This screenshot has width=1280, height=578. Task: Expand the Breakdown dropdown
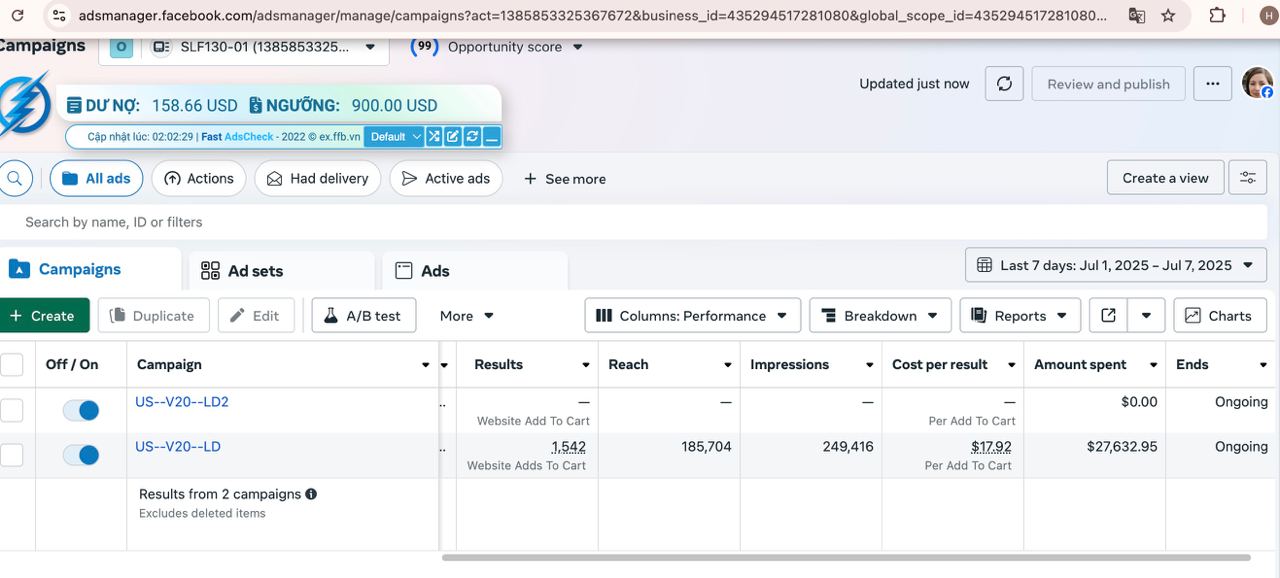click(x=880, y=316)
